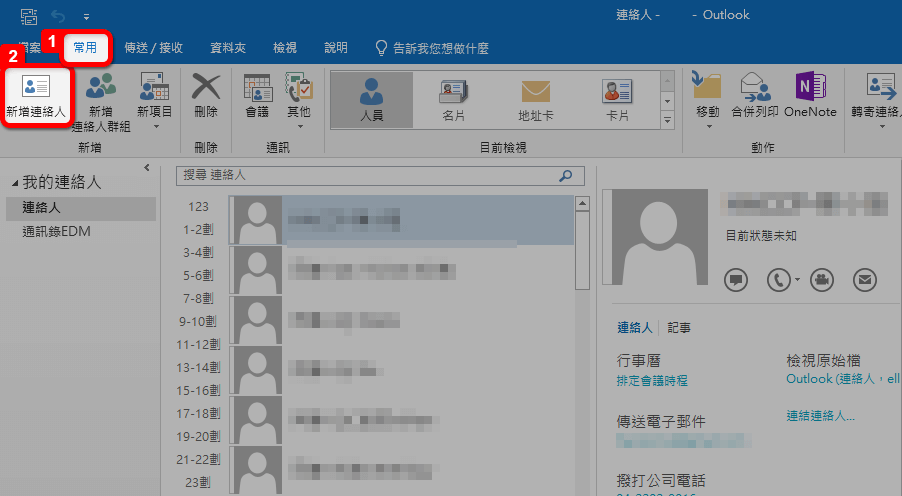Click the Mail Merge (合併列印) icon
The image size is (902, 496).
coord(754,98)
